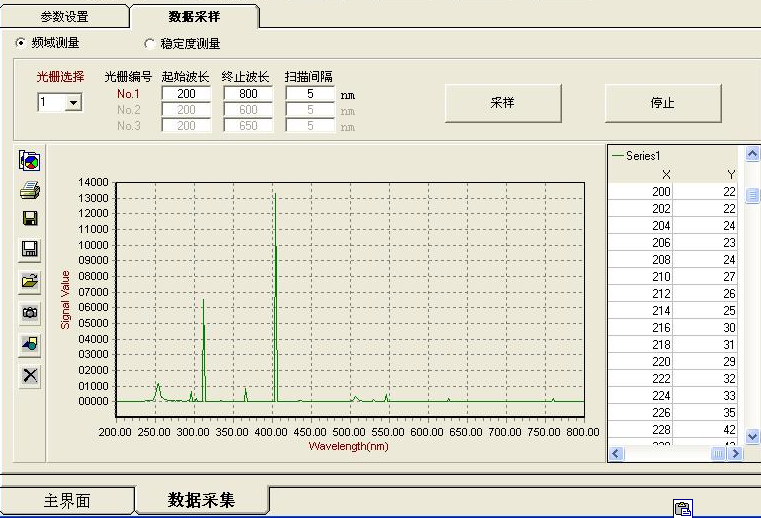Viewport: 761px width, 518px height.
Task: Open the 光栅选择 dropdown
Action: [x=73, y=103]
